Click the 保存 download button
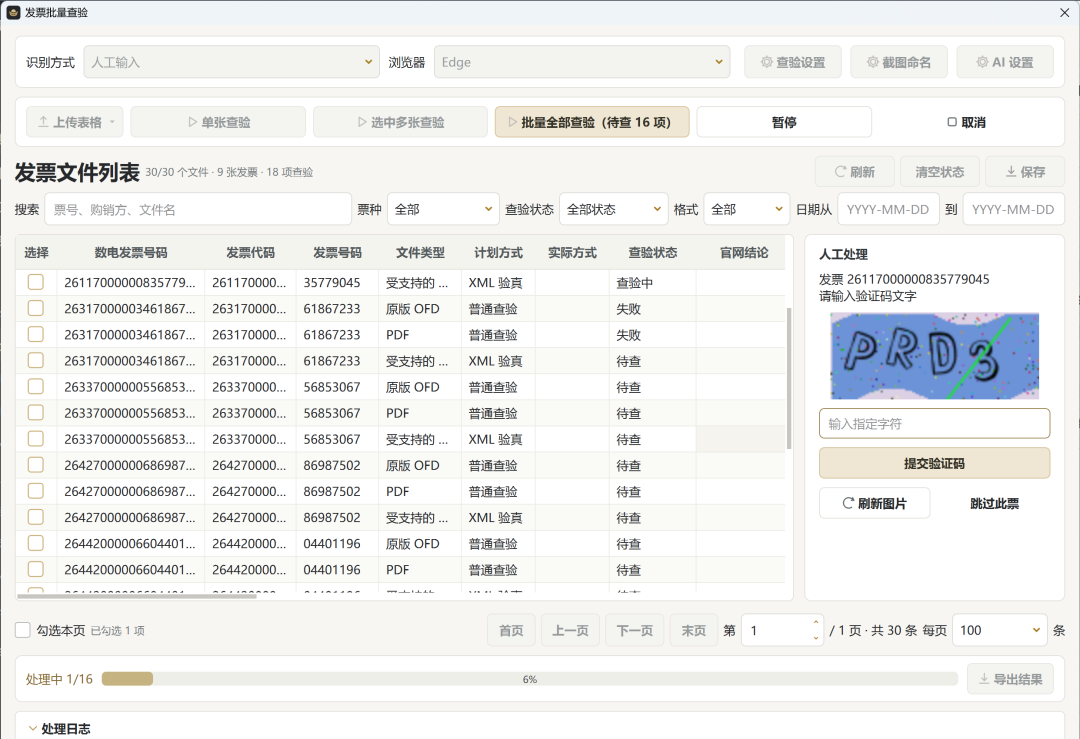The width and height of the screenshot is (1080, 739). click(x=1025, y=171)
